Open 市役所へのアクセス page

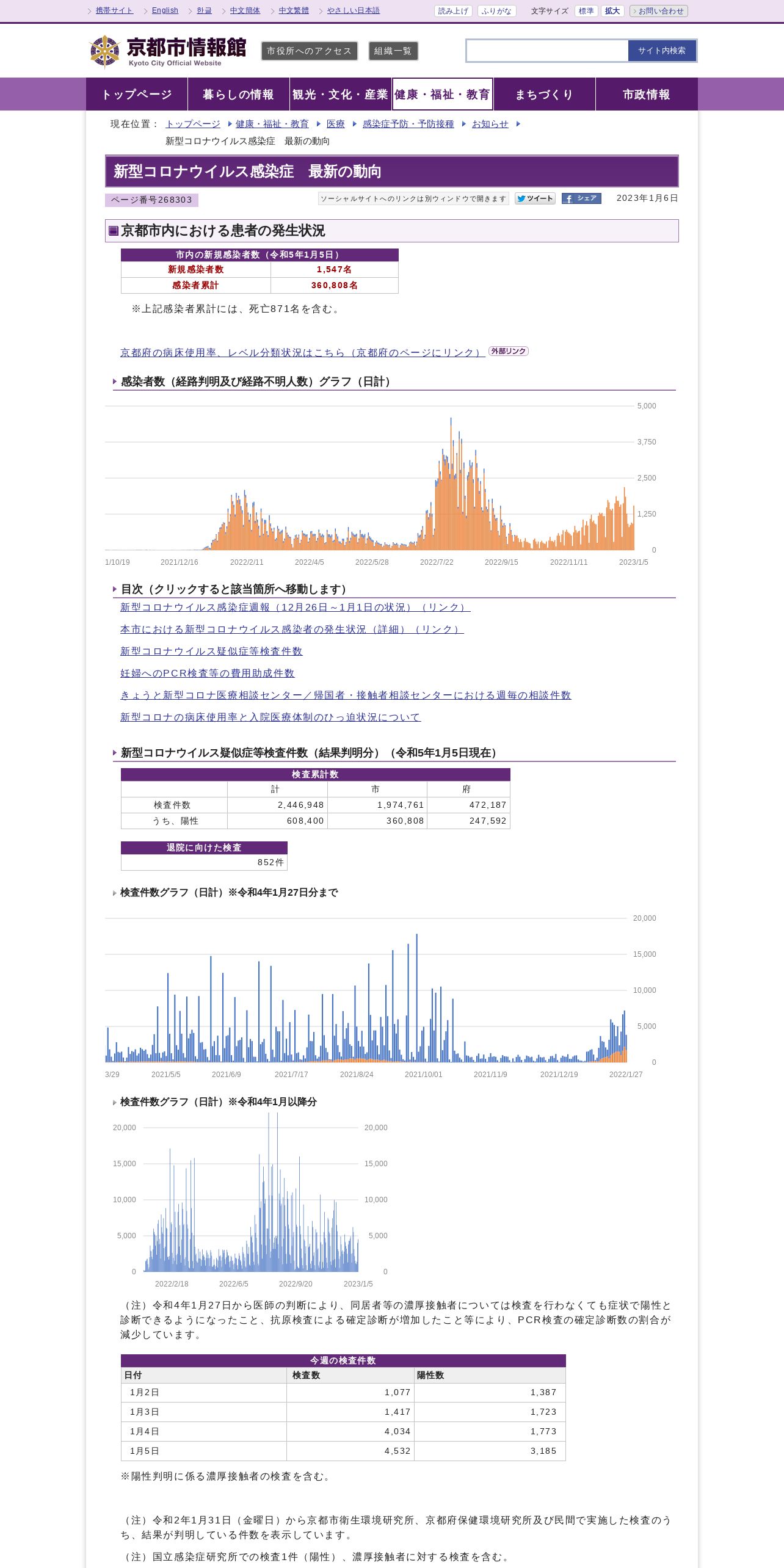310,51
